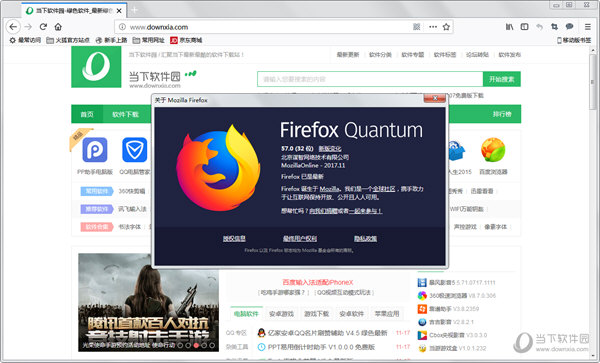This screenshot has width=600, height=363.
Task: Click the green start search button
Action: point(502,79)
